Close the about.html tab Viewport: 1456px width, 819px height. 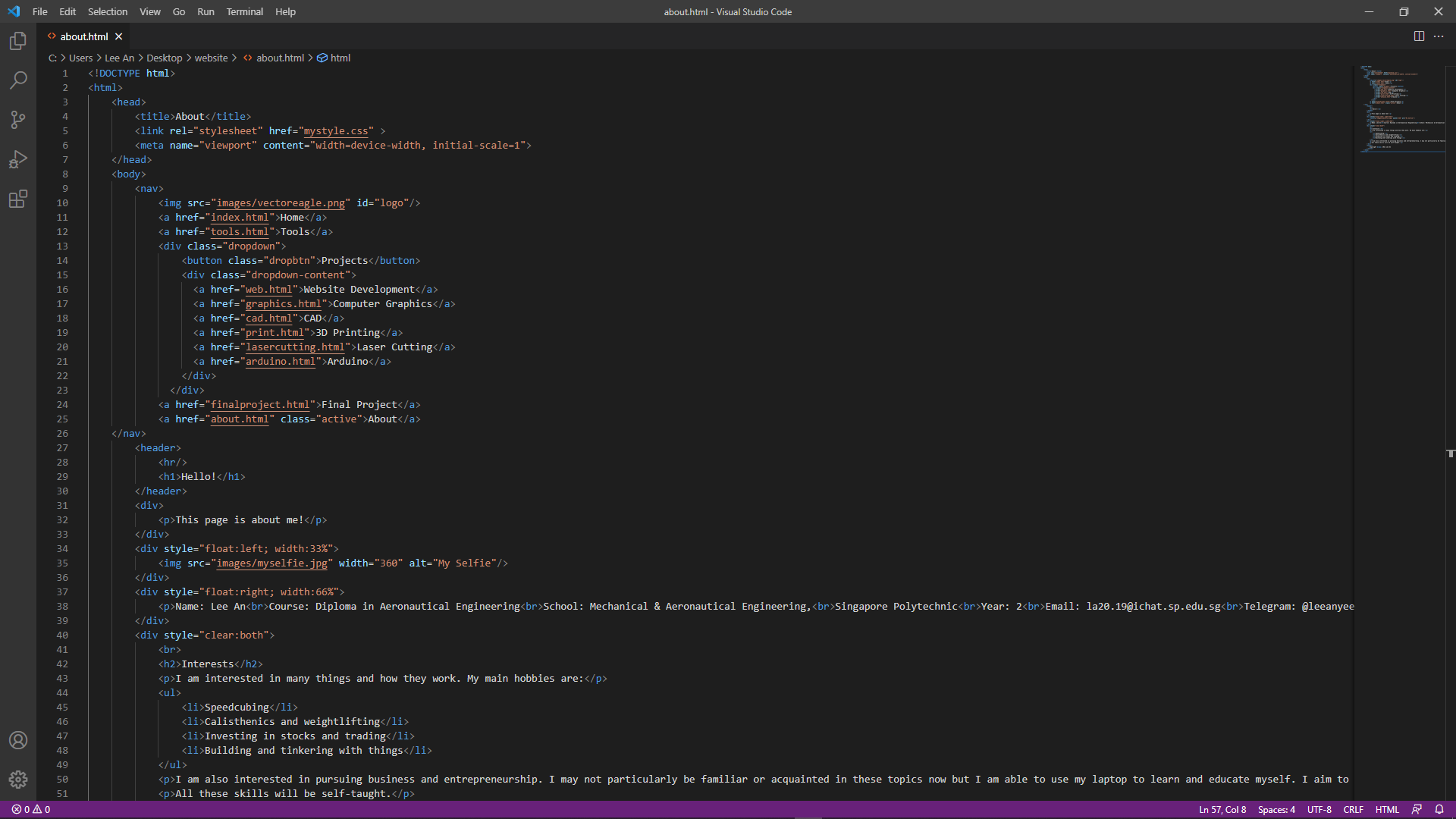click(x=119, y=36)
